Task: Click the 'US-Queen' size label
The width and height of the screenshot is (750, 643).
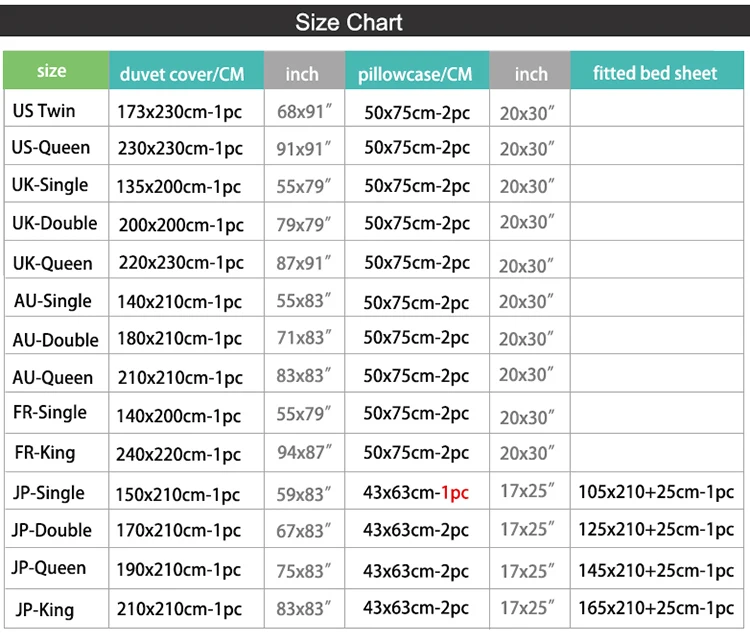Action: (x=51, y=147)
